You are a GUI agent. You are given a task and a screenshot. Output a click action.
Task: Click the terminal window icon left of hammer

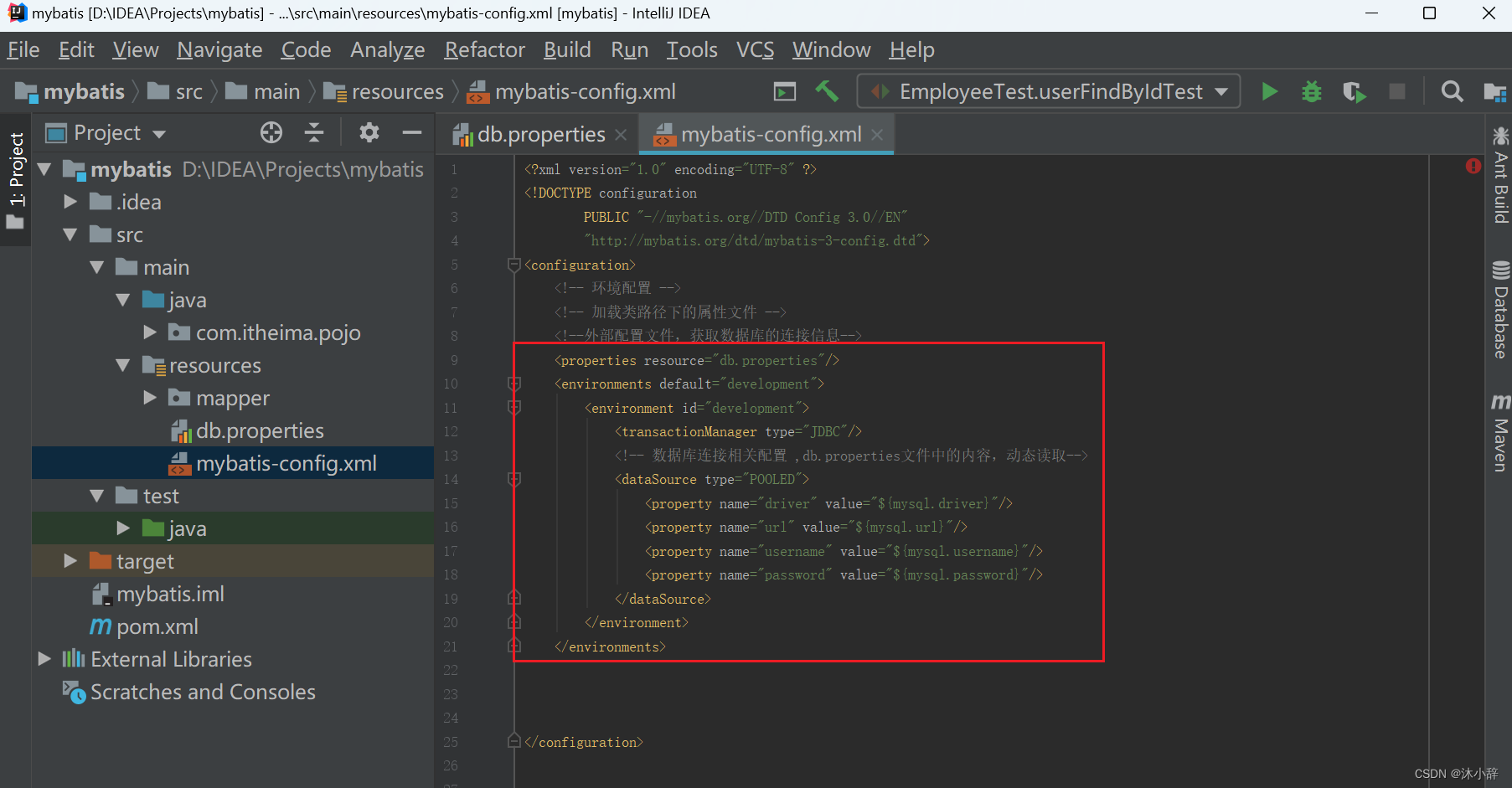[x=785, y=91]
